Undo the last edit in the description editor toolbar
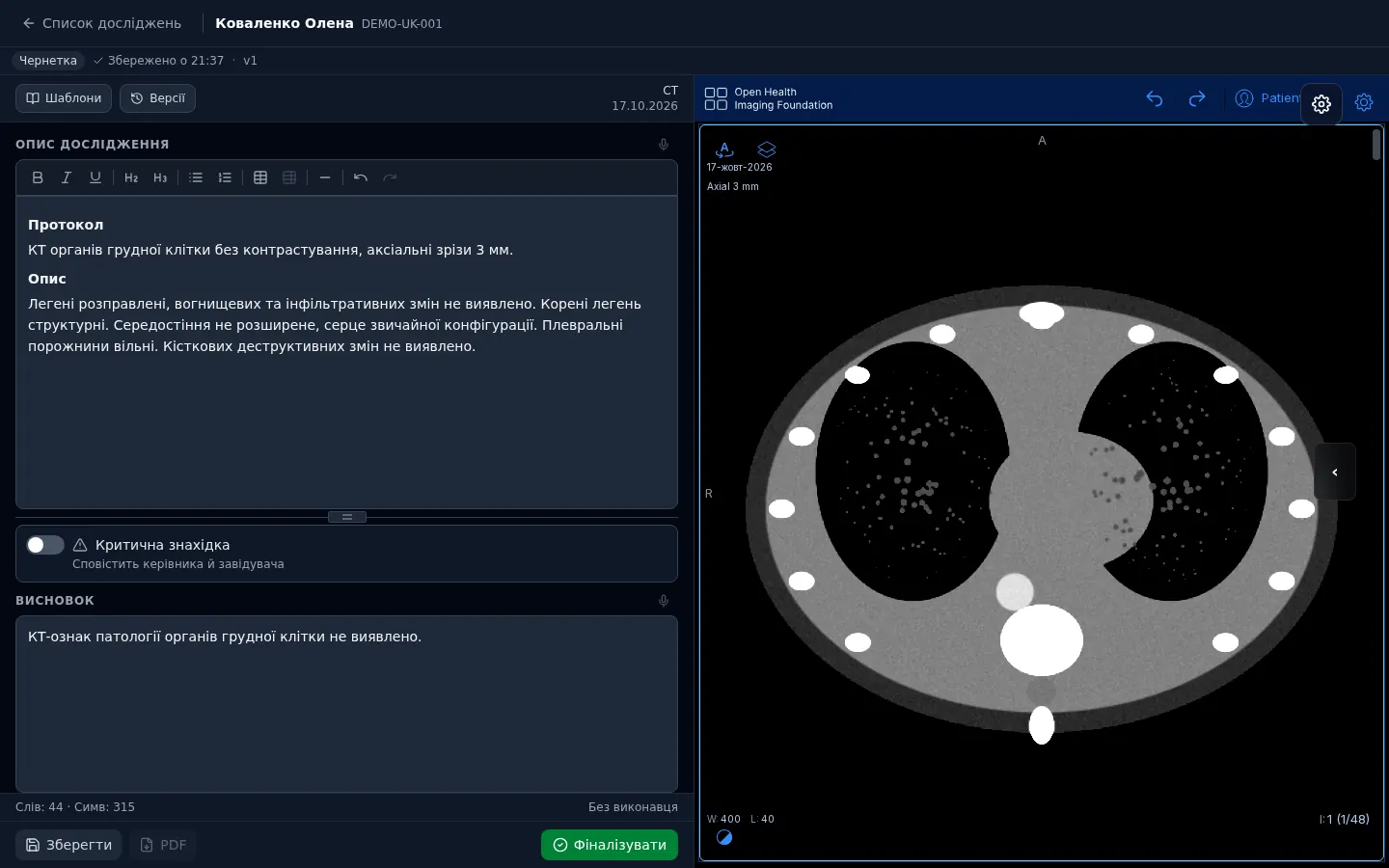 (361, 177)
